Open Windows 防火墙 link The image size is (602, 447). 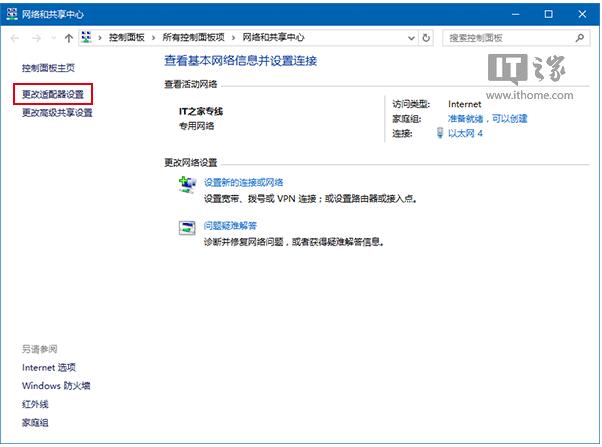tap(56, 385)
